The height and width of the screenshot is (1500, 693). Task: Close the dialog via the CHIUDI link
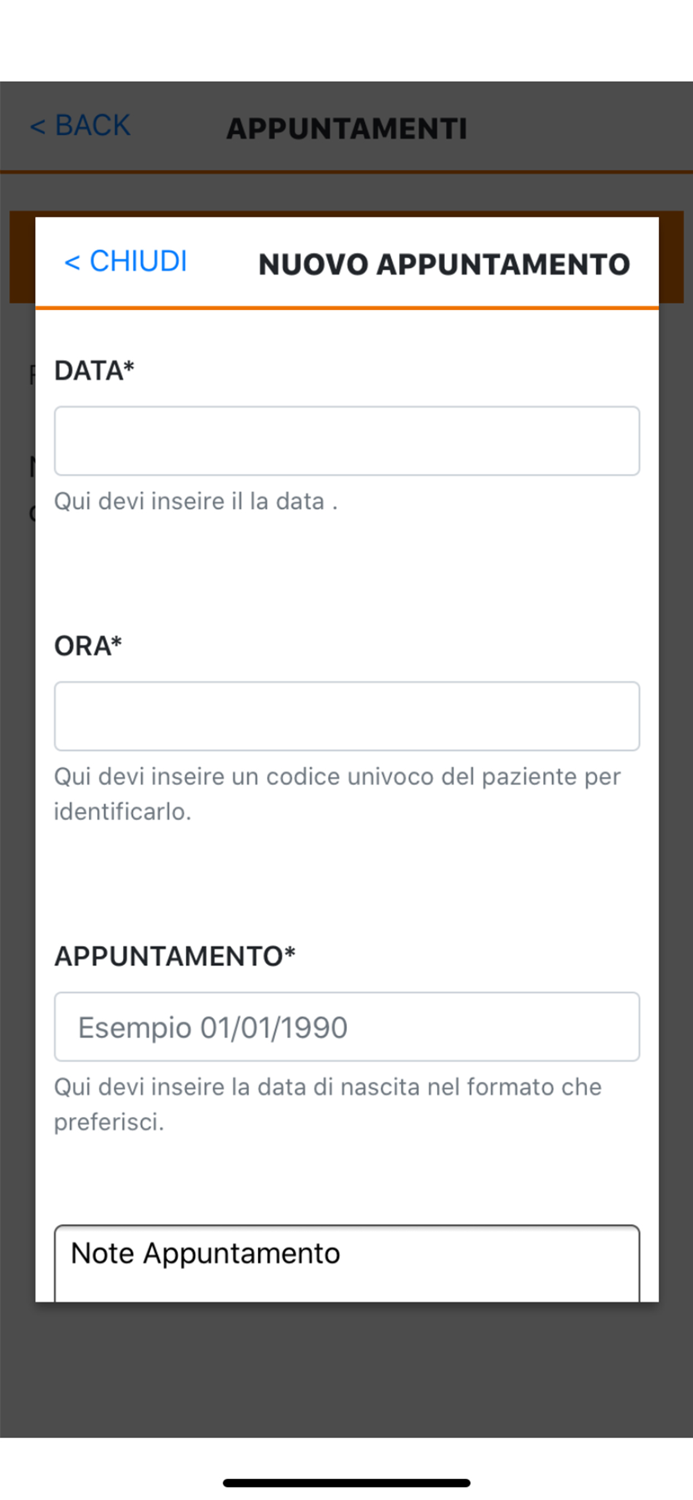[x=135, y=262]
